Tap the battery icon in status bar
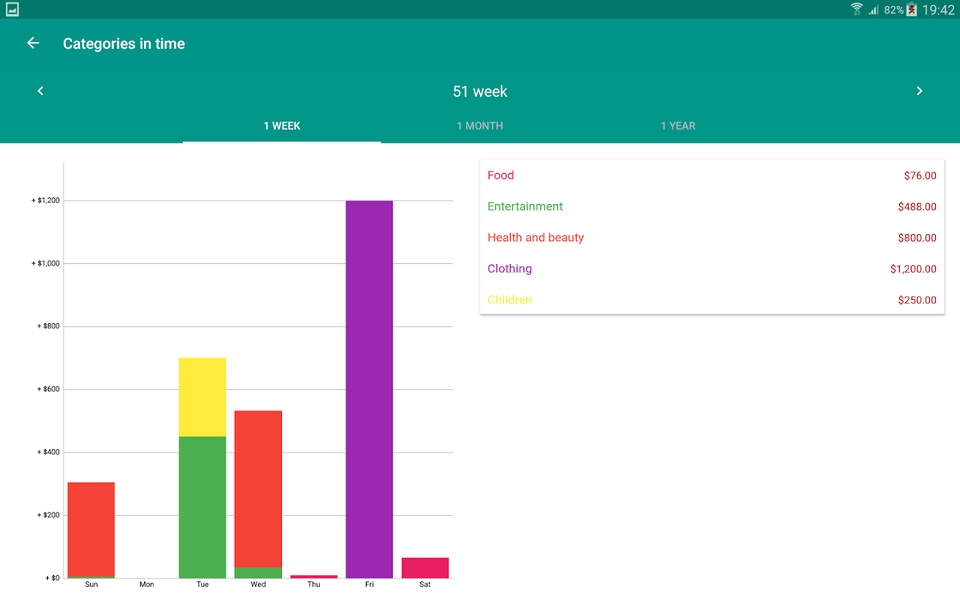This screenshot has width=960, height=600. [912, 9]
